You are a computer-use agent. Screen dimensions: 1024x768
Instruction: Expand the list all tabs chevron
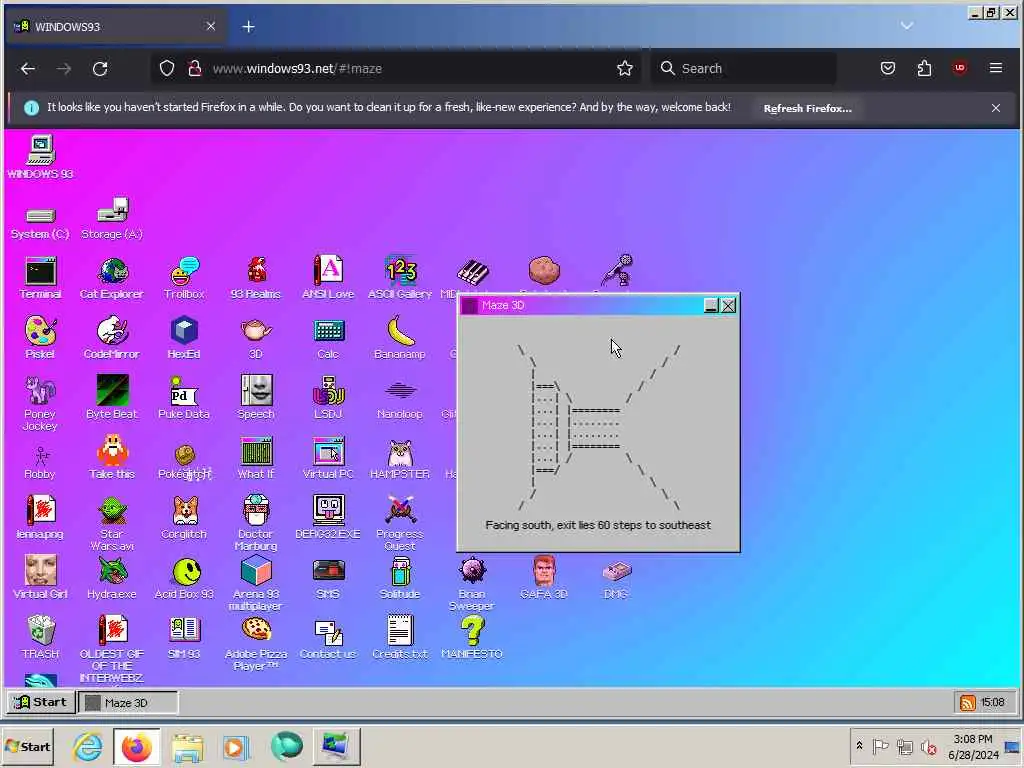[906, 25]
